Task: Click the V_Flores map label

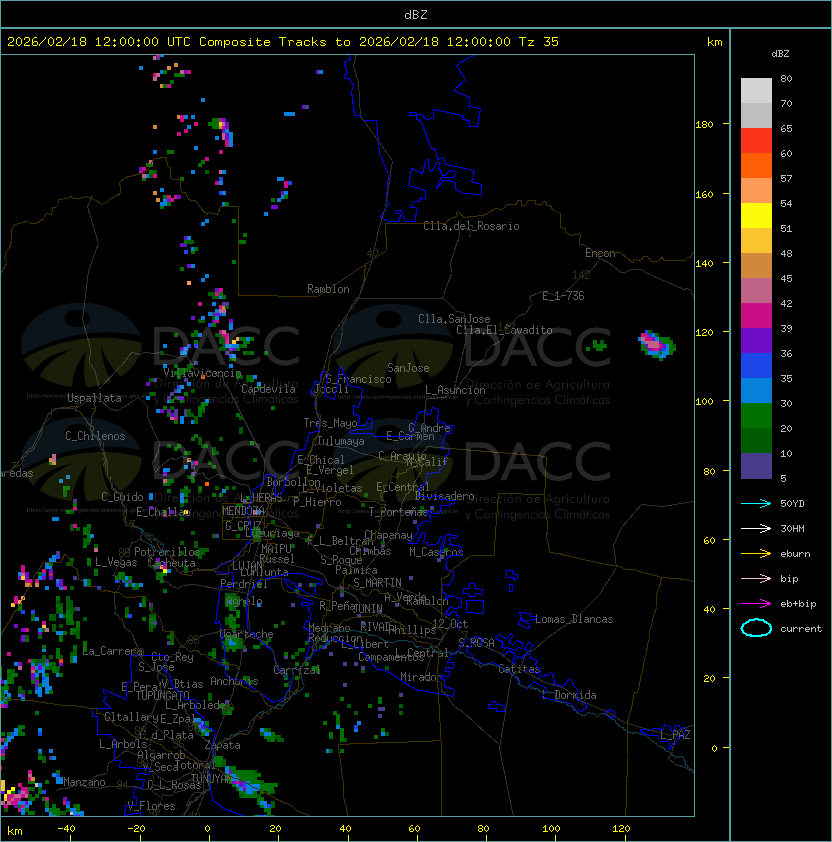Action: (151, 806)
